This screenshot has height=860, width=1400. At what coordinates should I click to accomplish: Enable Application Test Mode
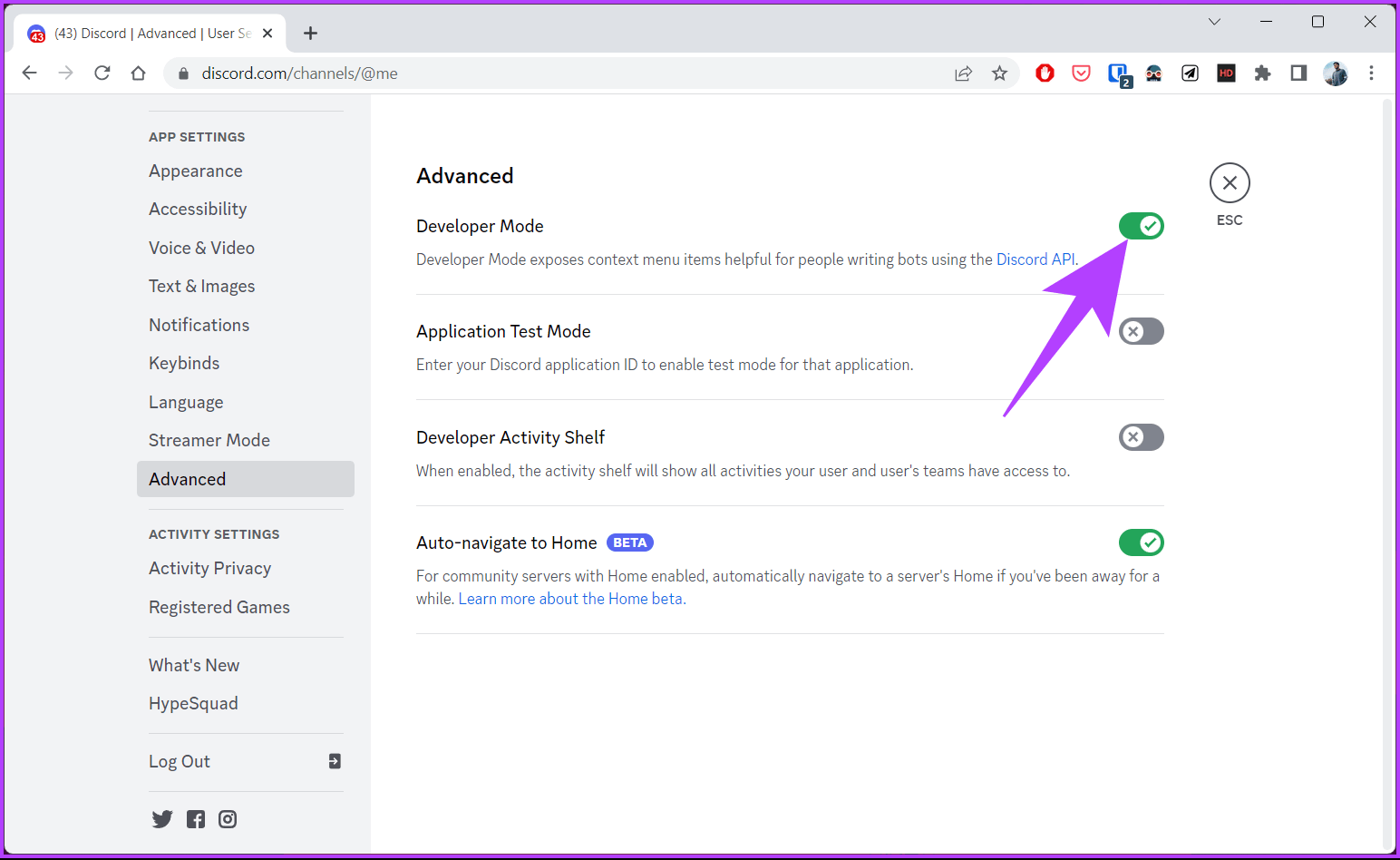click(x=1141, y=331)
